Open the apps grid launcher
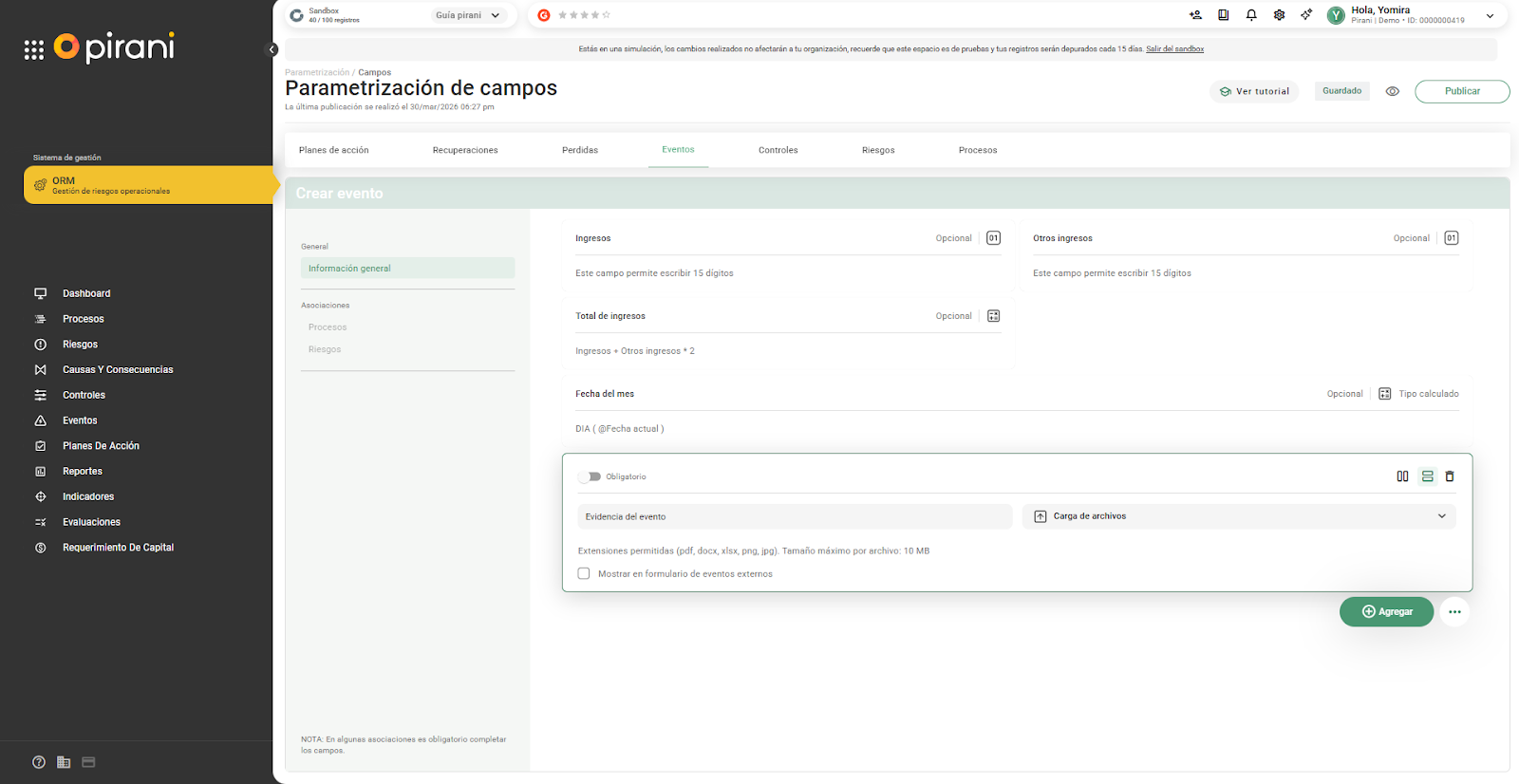Screen dimensions: 1519x784 (x=34, y=50)
